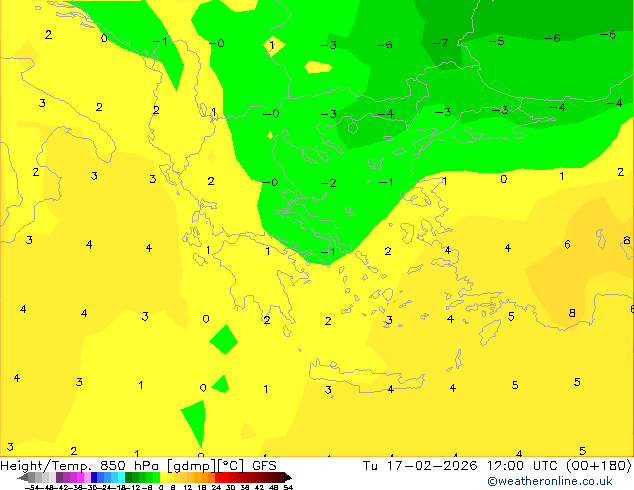The height and width of the screenshot is (490, 634).
Task: Click the "[°C]" unit label
Action: pos(231,466)
